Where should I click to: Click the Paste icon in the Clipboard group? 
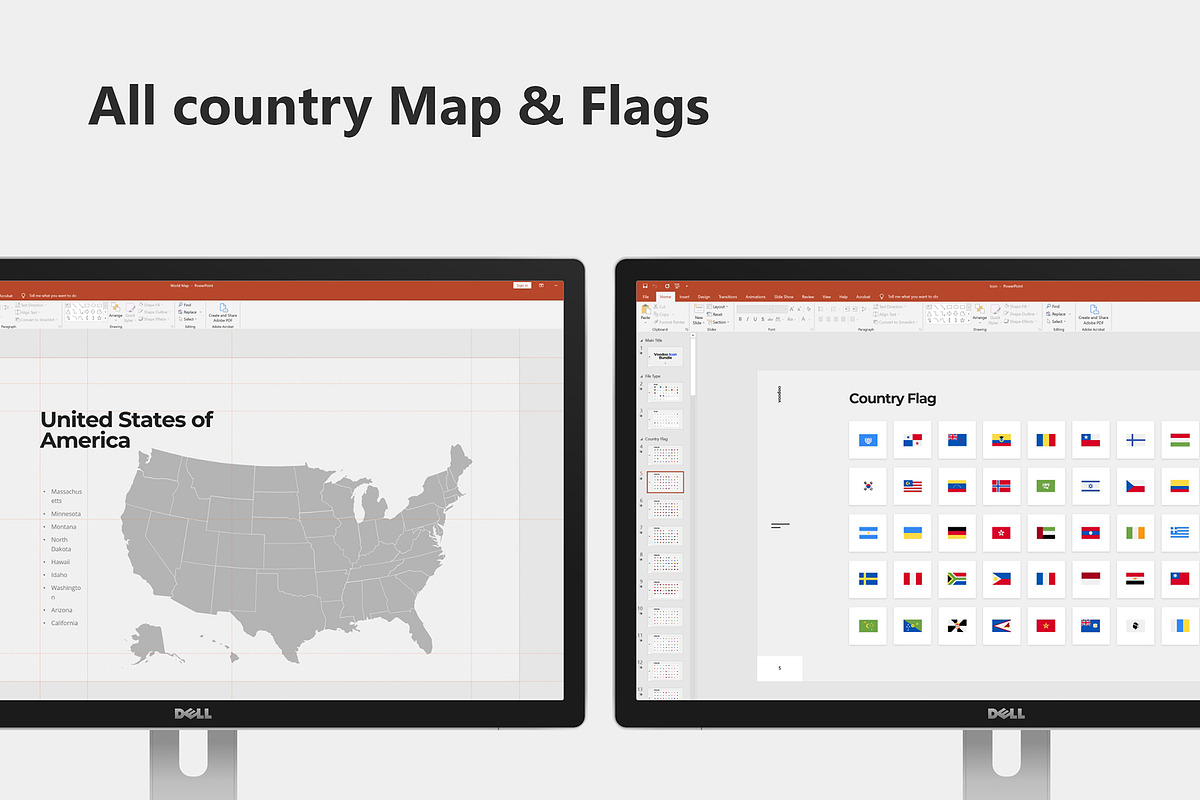646,312
